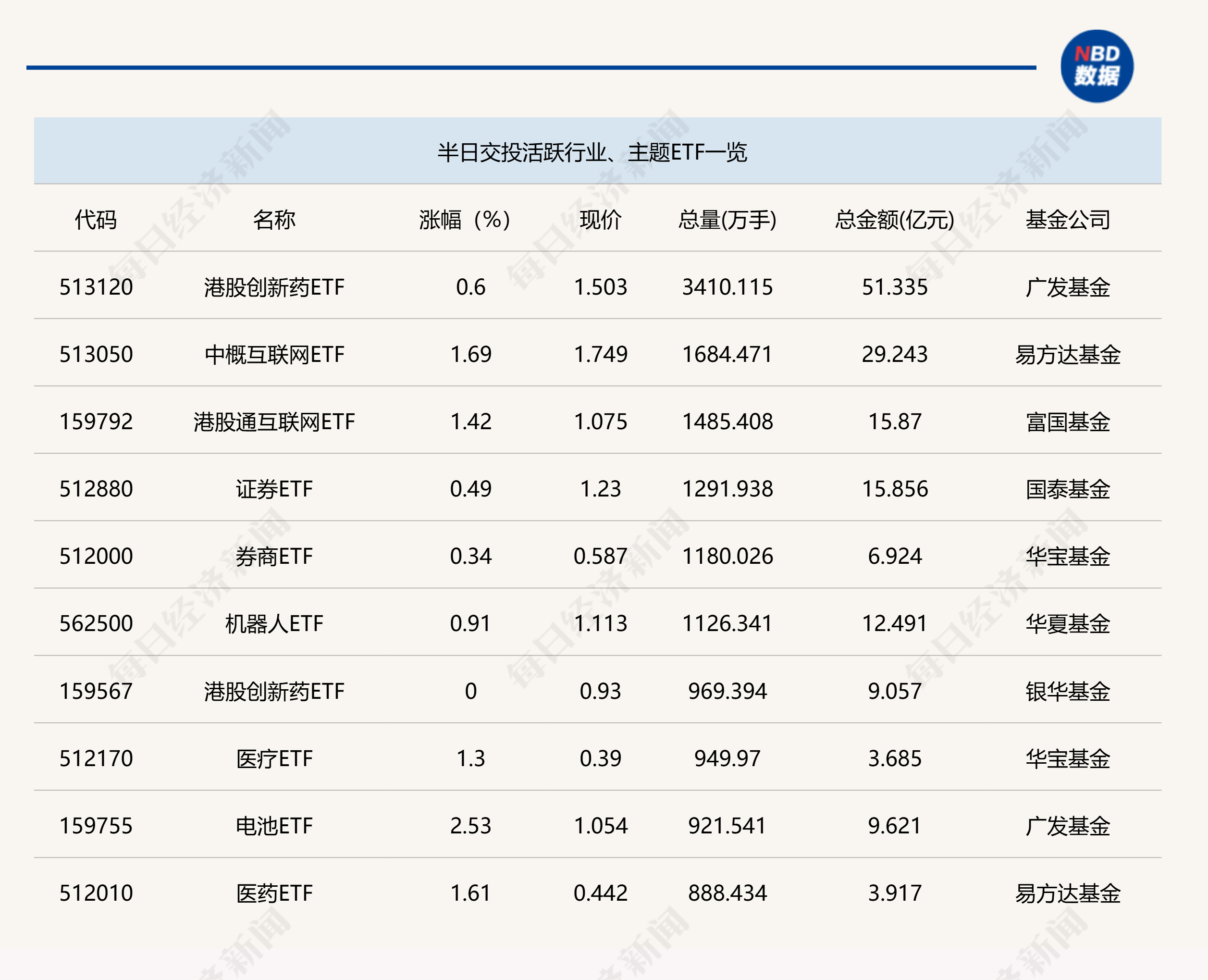
Task: Click 华宝基金 in the 512000 row
Action: [1068, 556]
